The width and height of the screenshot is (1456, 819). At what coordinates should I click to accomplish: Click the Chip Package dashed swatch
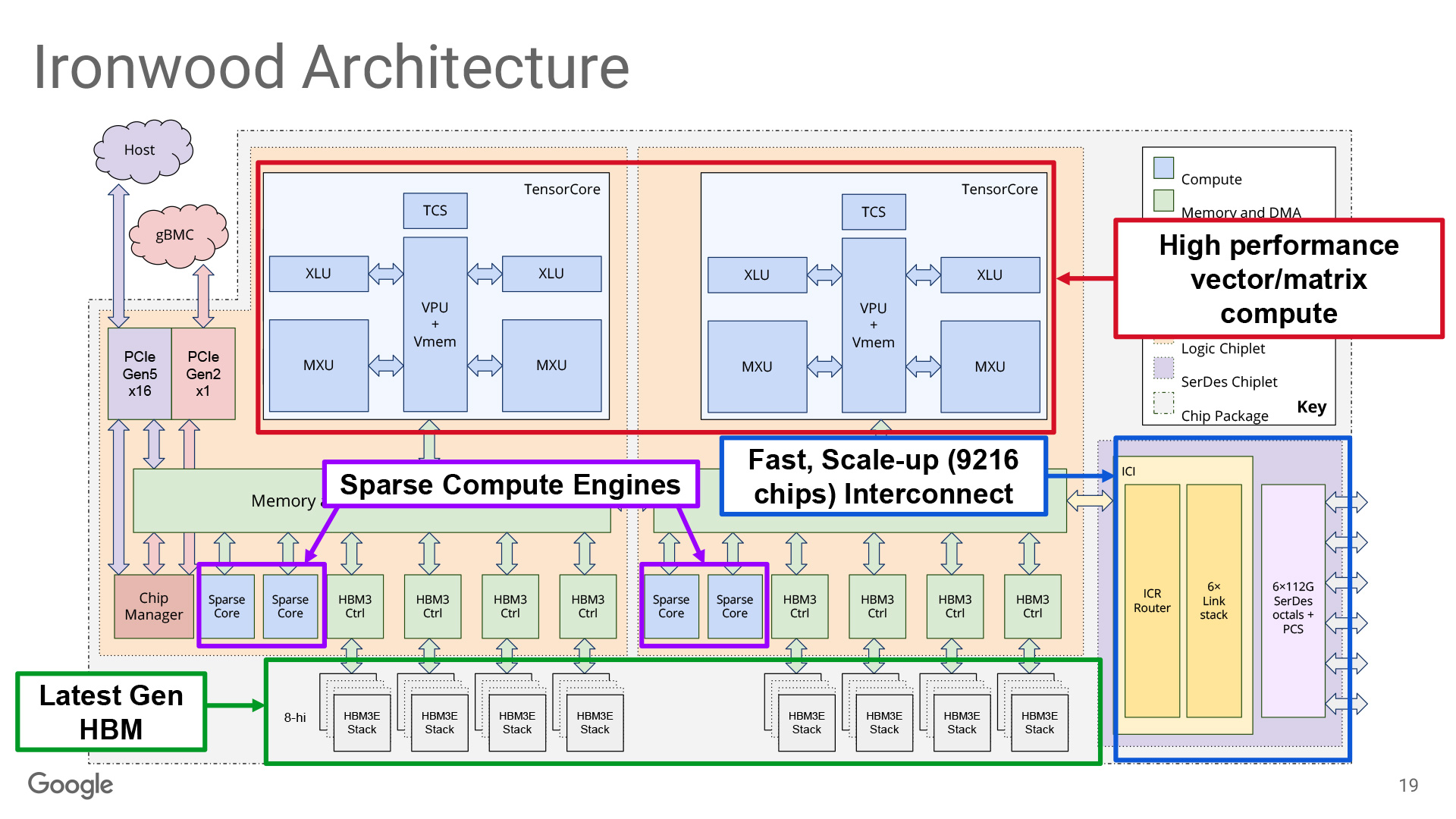tap(1163, 403)
